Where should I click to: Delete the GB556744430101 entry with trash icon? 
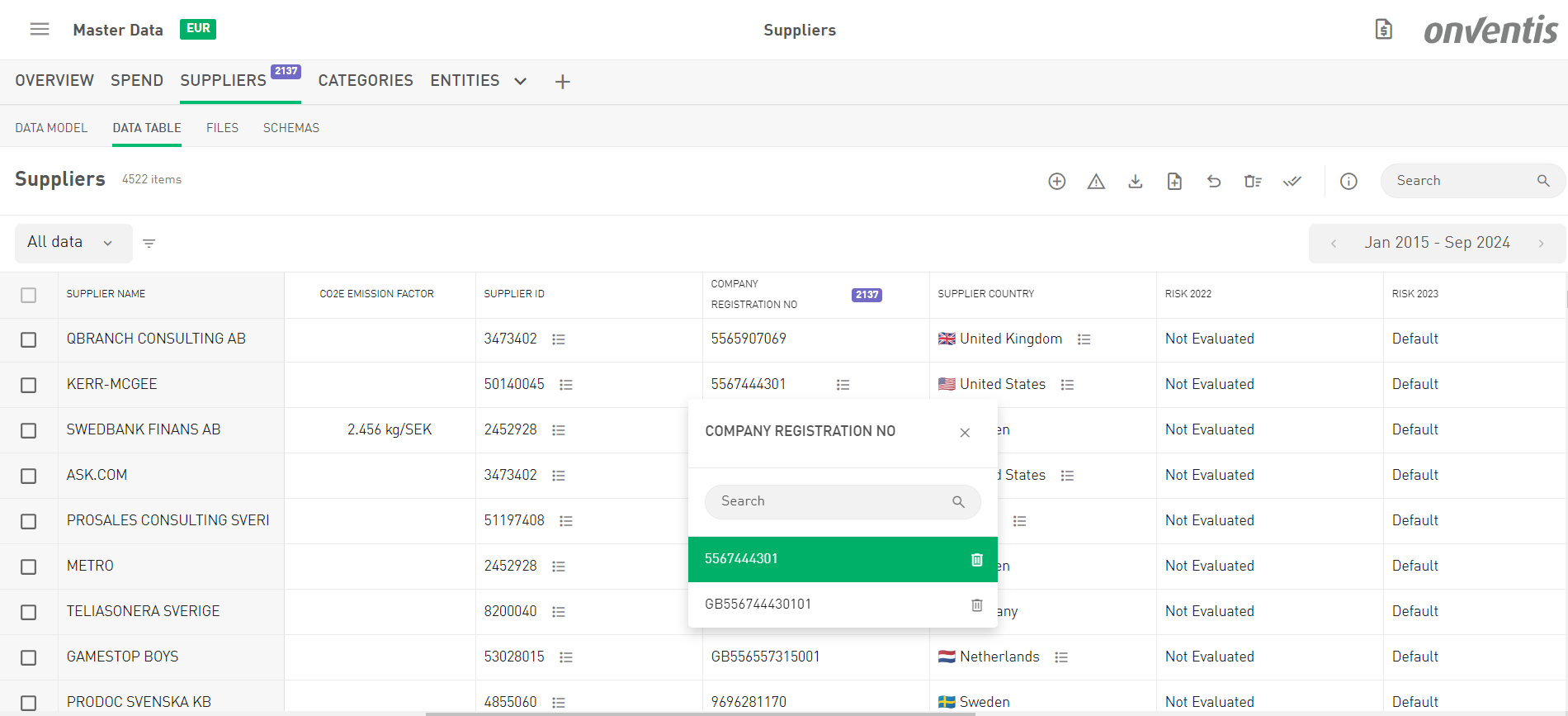(x=977, y=605)
